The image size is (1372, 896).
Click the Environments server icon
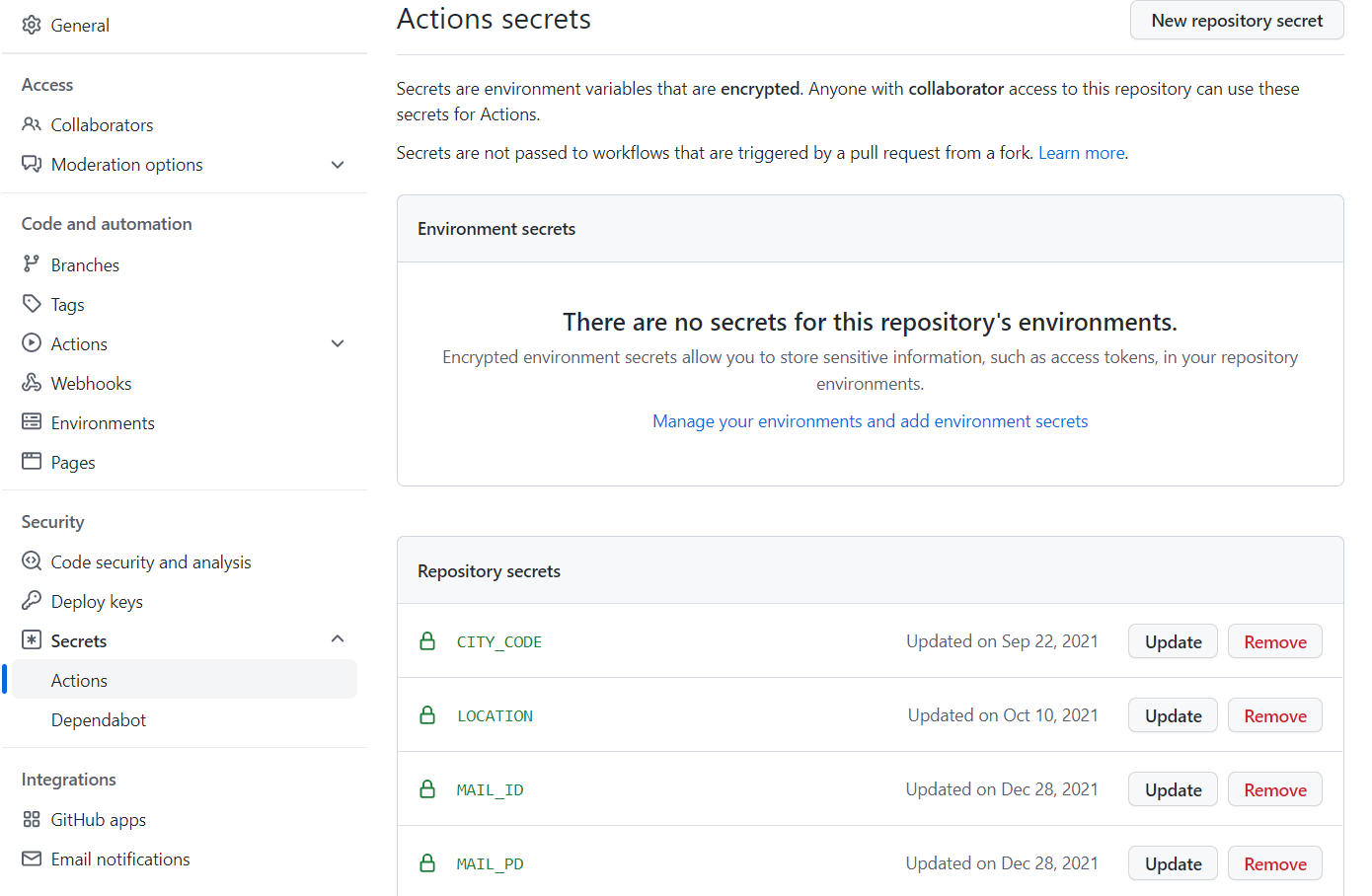coord(32,422)
